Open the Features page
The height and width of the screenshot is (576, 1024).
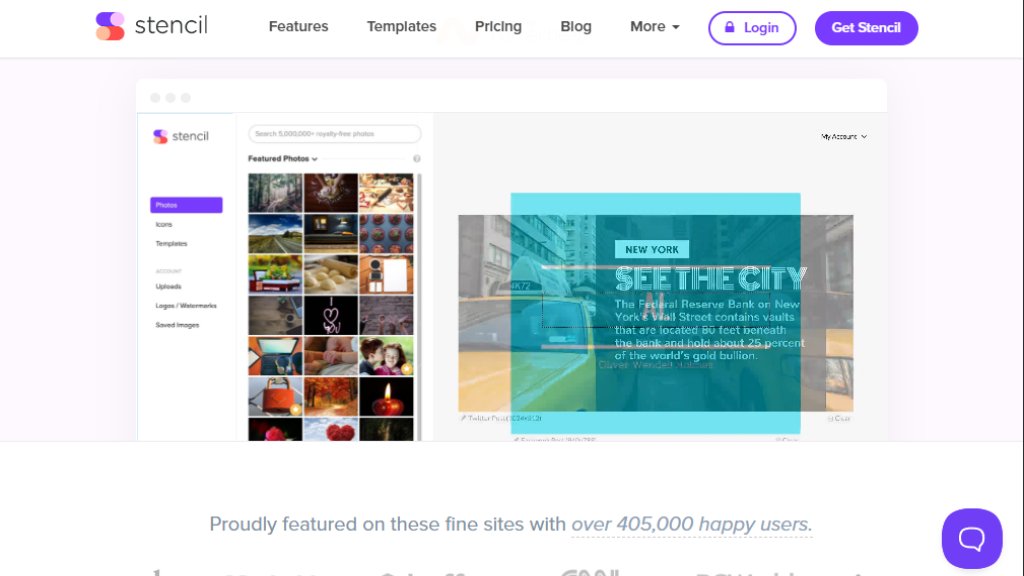coord(298,27)
